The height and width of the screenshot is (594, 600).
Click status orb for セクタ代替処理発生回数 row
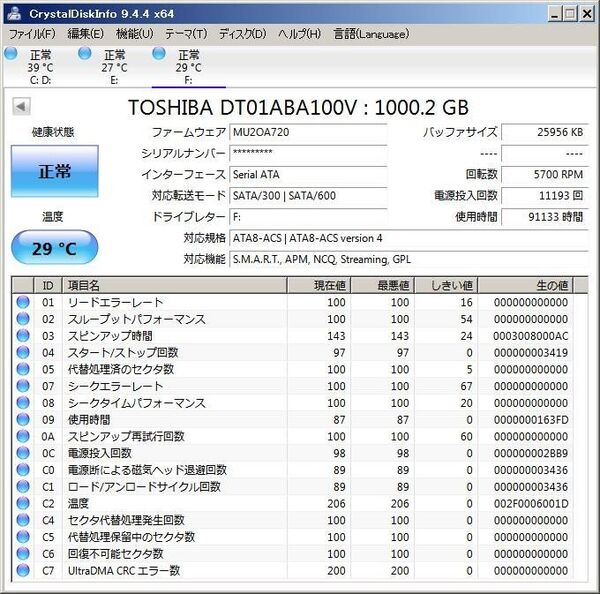[23, 520]
